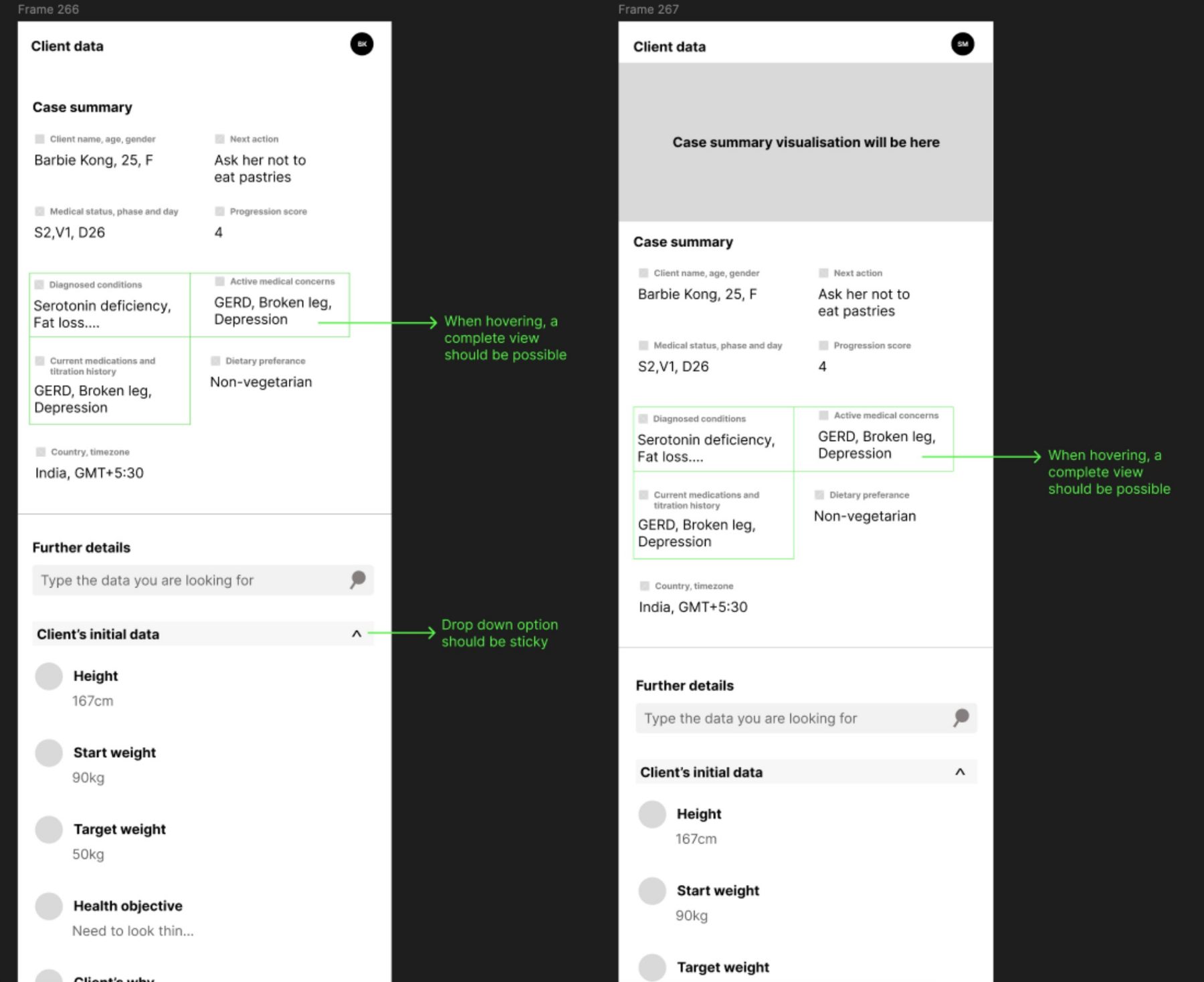1204x982 pixels.
Task: Click '167cm' height value in Frame 266
Action: pyautogui.click(x=93, y=701)
